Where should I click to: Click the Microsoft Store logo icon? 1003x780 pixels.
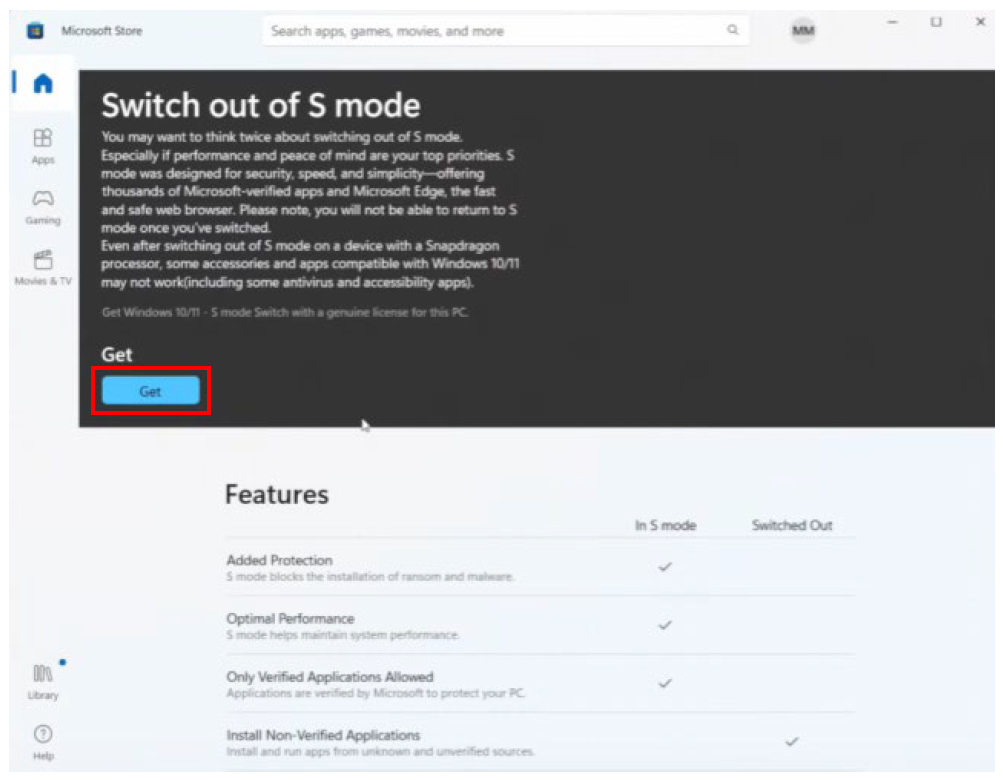coord(35,31)
